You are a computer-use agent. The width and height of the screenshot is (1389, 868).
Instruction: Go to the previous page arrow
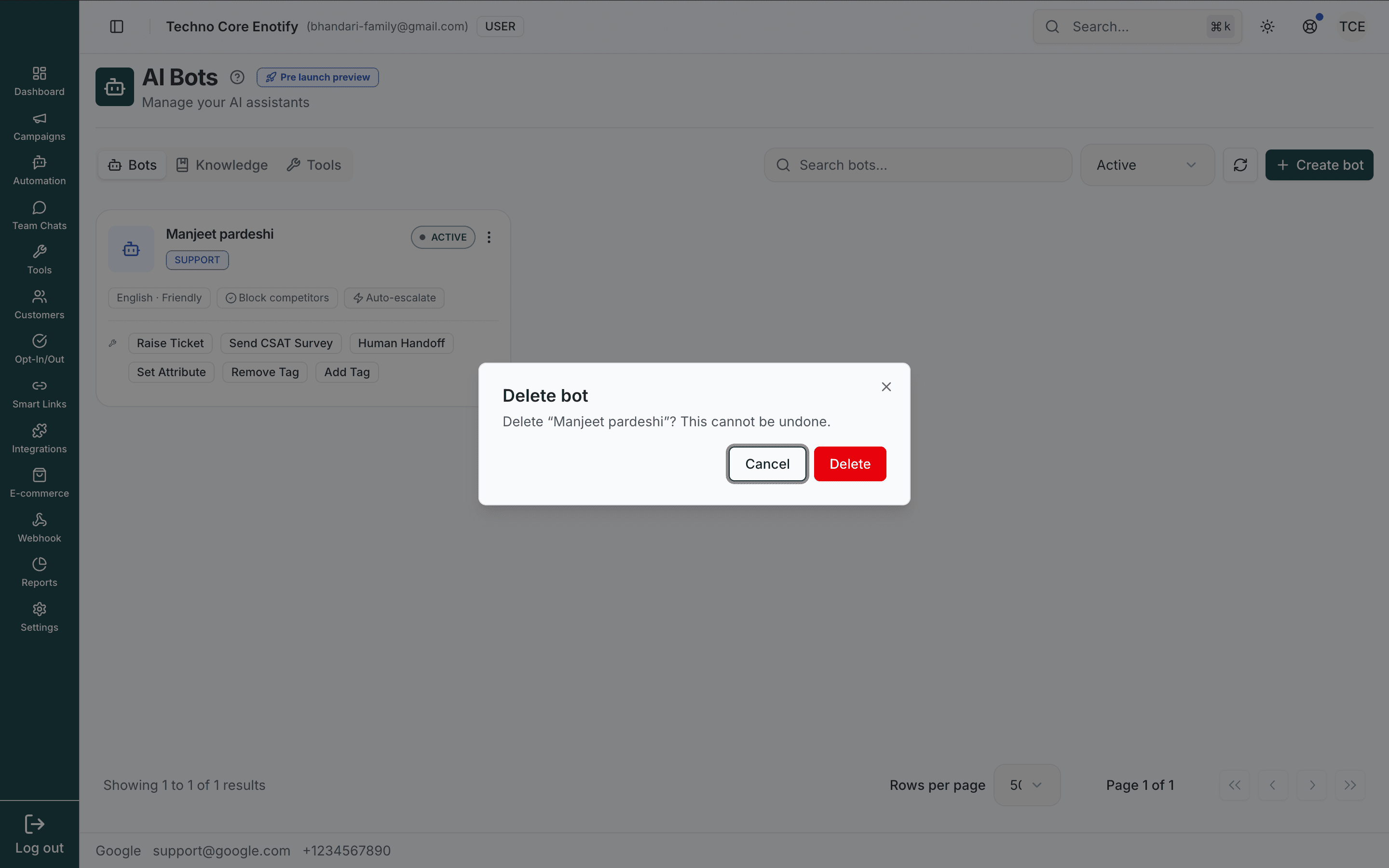point(1273,785)
